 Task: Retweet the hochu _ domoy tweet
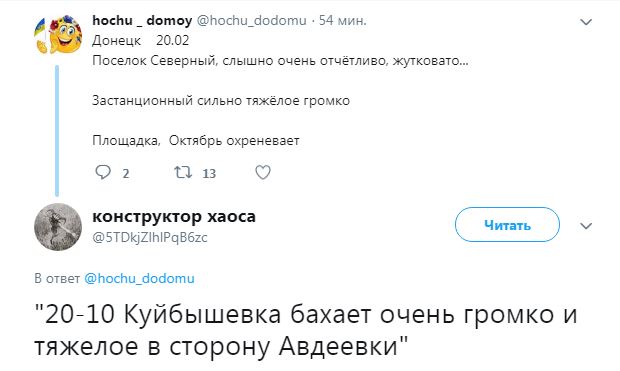[183, 172]
